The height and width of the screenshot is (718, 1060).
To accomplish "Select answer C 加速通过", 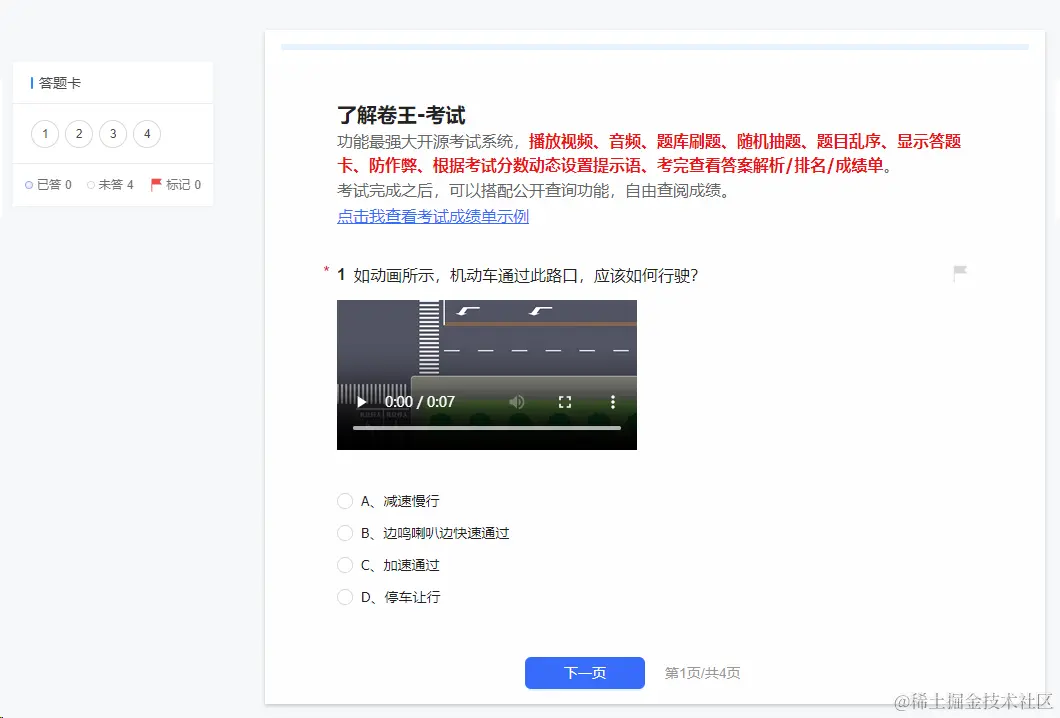I will [x=345, y=564].
